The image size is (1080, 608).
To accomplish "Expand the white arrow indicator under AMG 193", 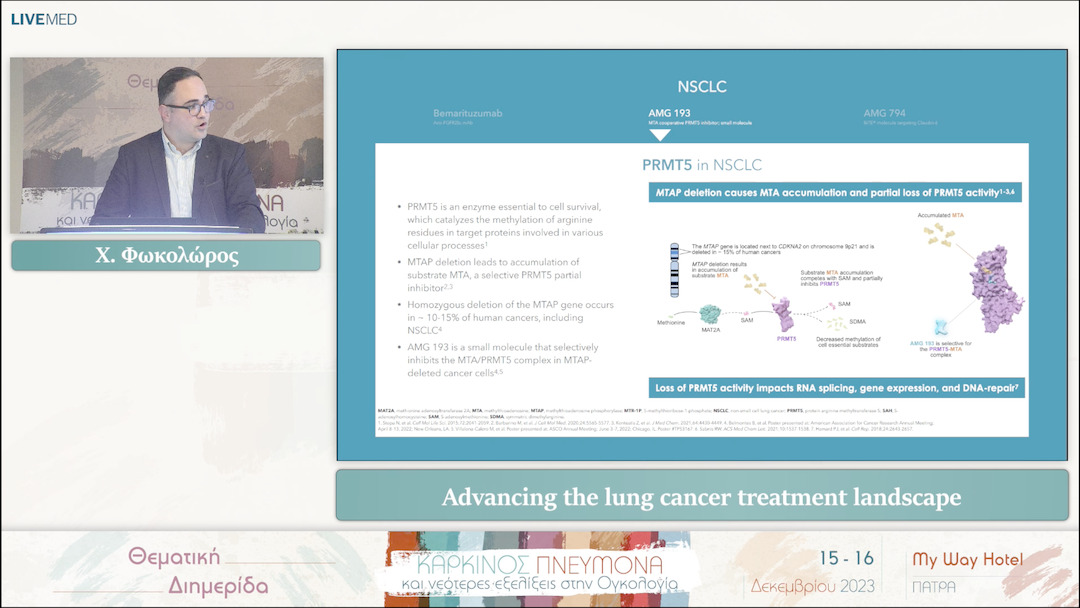I will pos(659,131).
